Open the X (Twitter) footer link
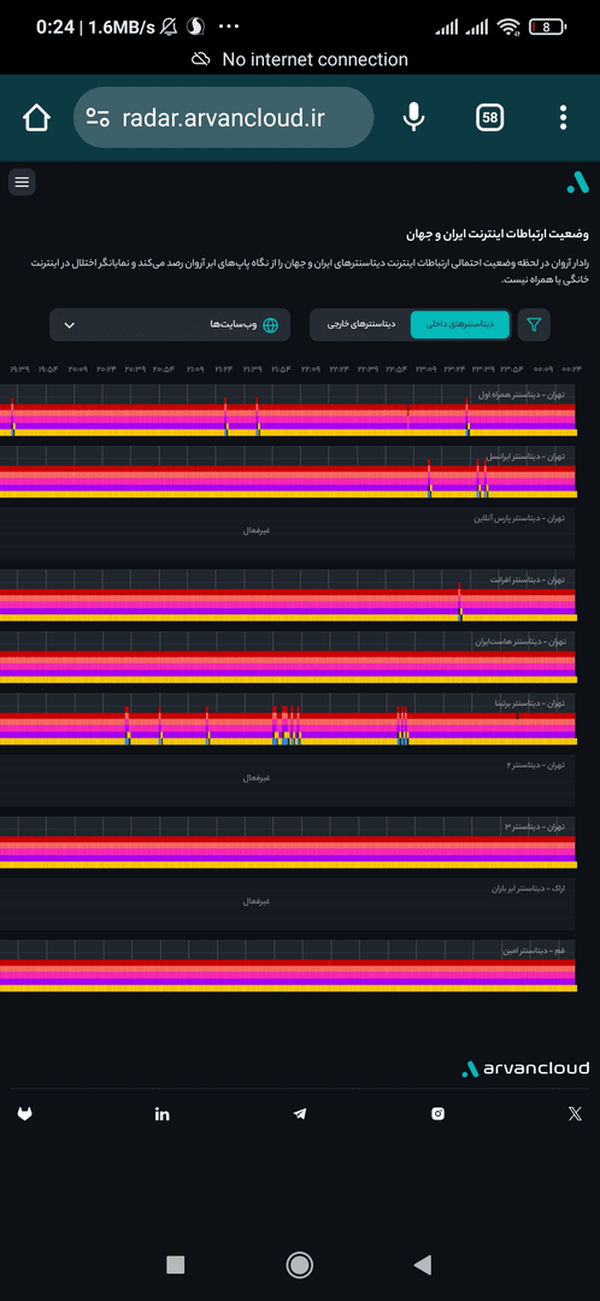Screen dimensions: 600x1301 coord(575,1113)
